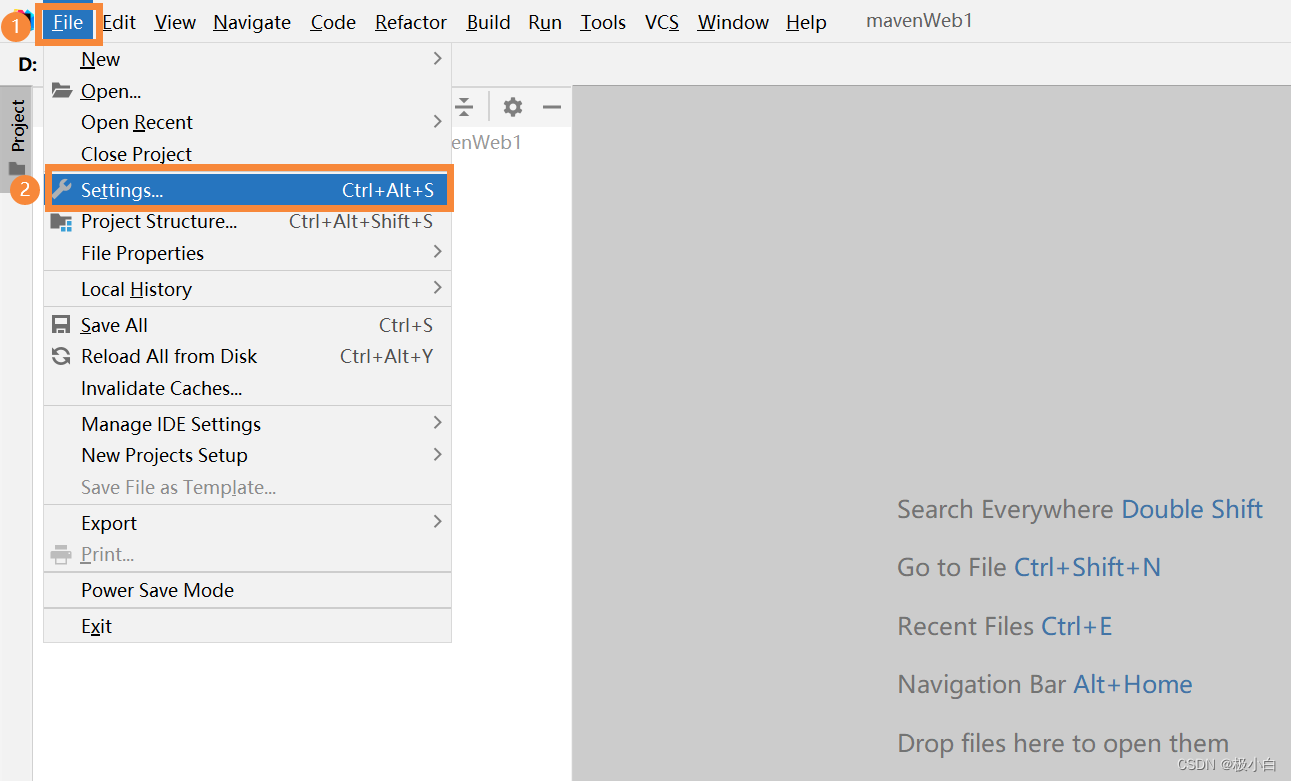Expand the File Properties submenu

coord(247,253)
